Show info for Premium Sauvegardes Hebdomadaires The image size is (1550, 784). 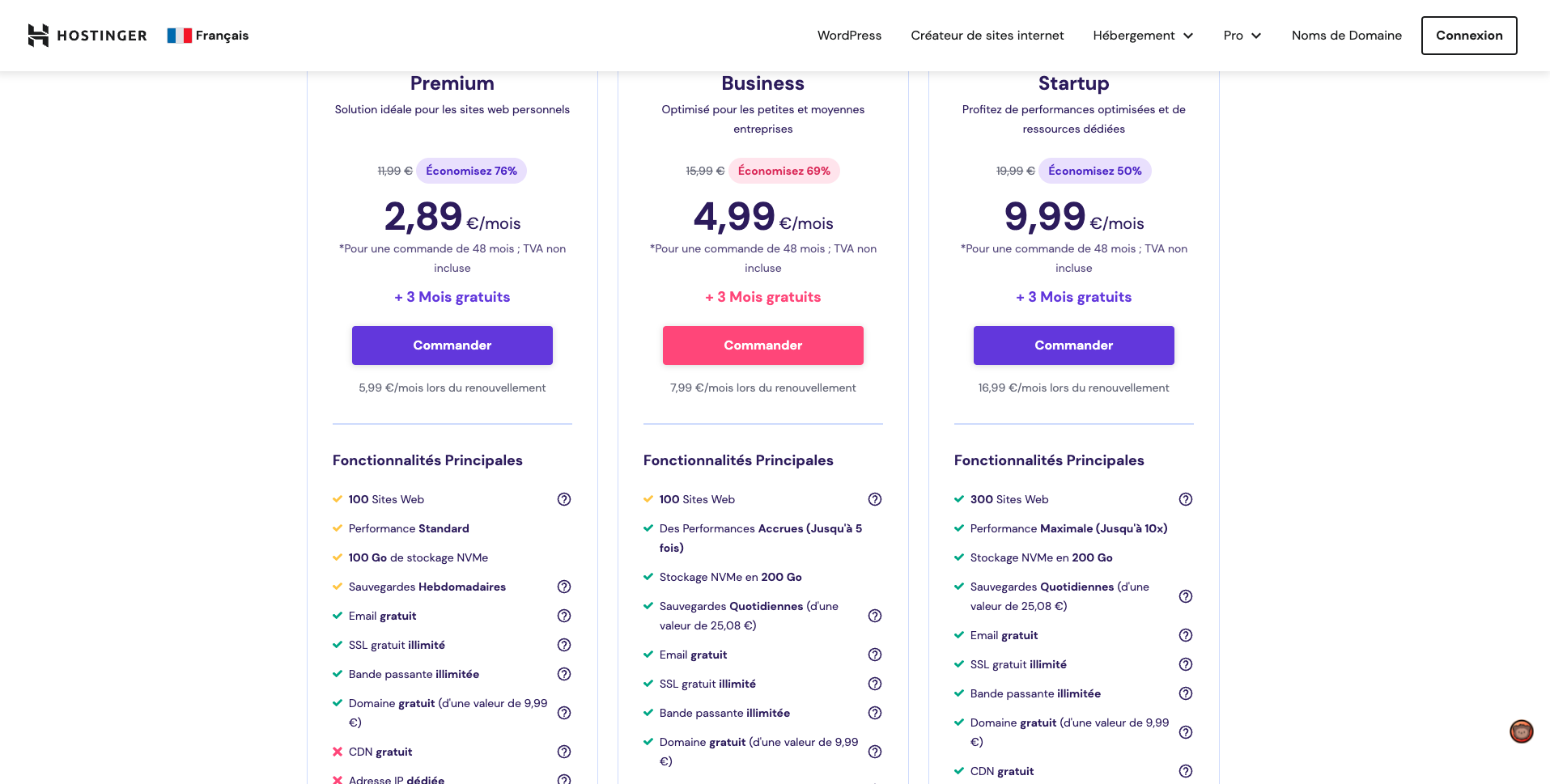tap(564, 587)
